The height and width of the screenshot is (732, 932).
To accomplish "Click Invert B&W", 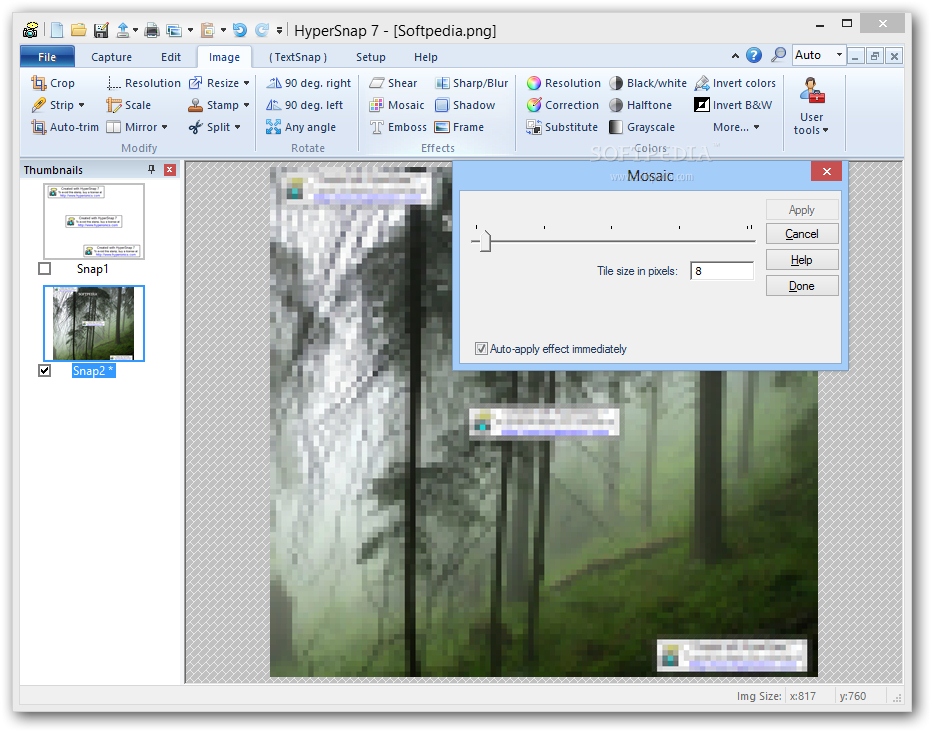I will click(x=733, y=105).
